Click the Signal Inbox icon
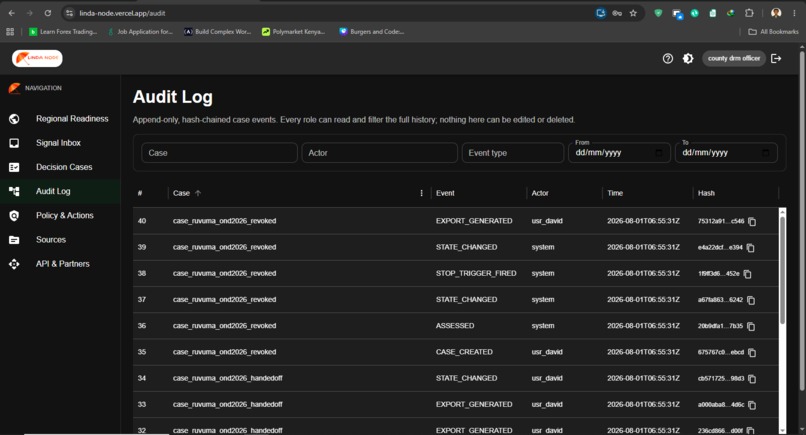Viewport: 806px width, 435px height. (14, 143)
